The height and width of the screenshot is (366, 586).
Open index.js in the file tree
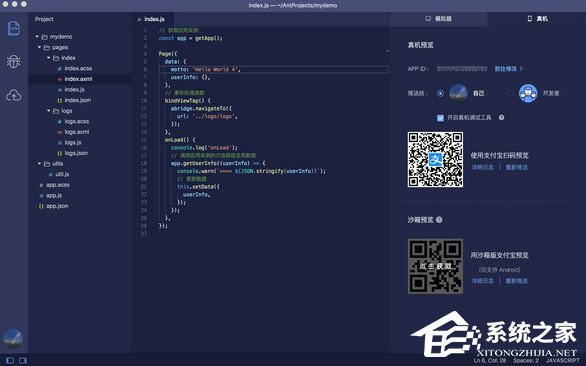click(74, 90)
